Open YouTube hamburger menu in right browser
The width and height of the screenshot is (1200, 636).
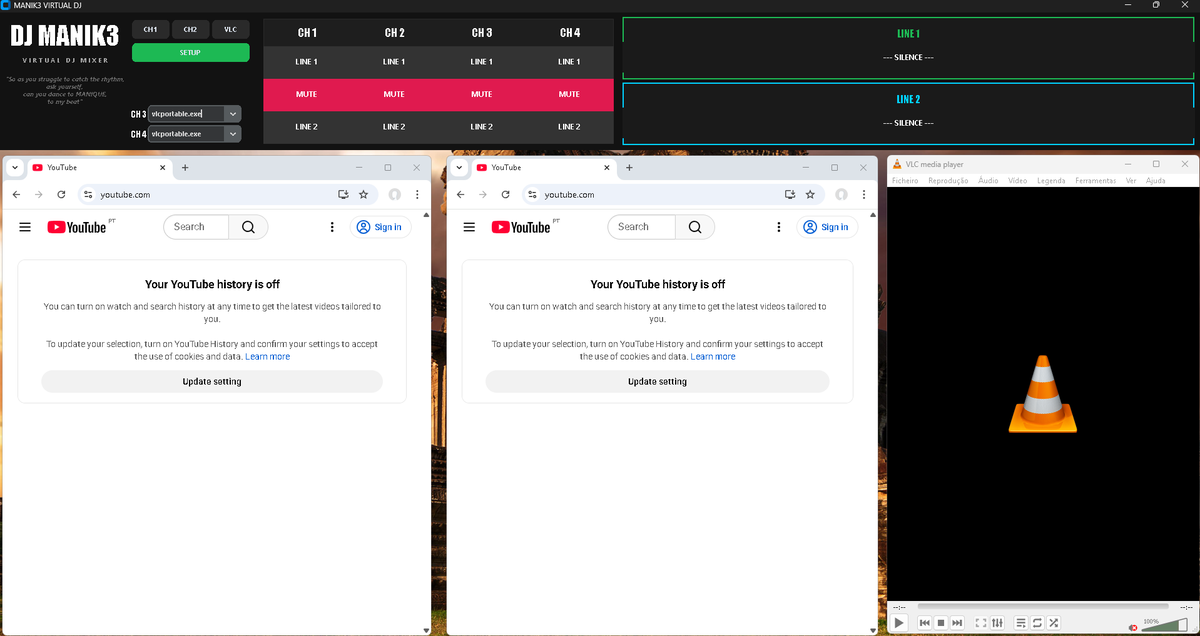[x=469, y=227]
